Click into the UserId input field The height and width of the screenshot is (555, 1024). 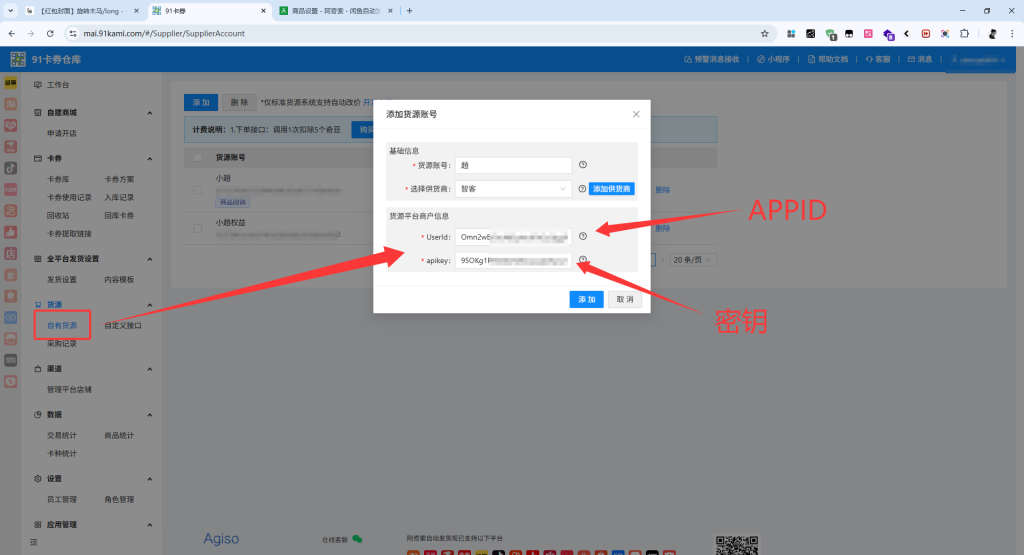(513, 237)
